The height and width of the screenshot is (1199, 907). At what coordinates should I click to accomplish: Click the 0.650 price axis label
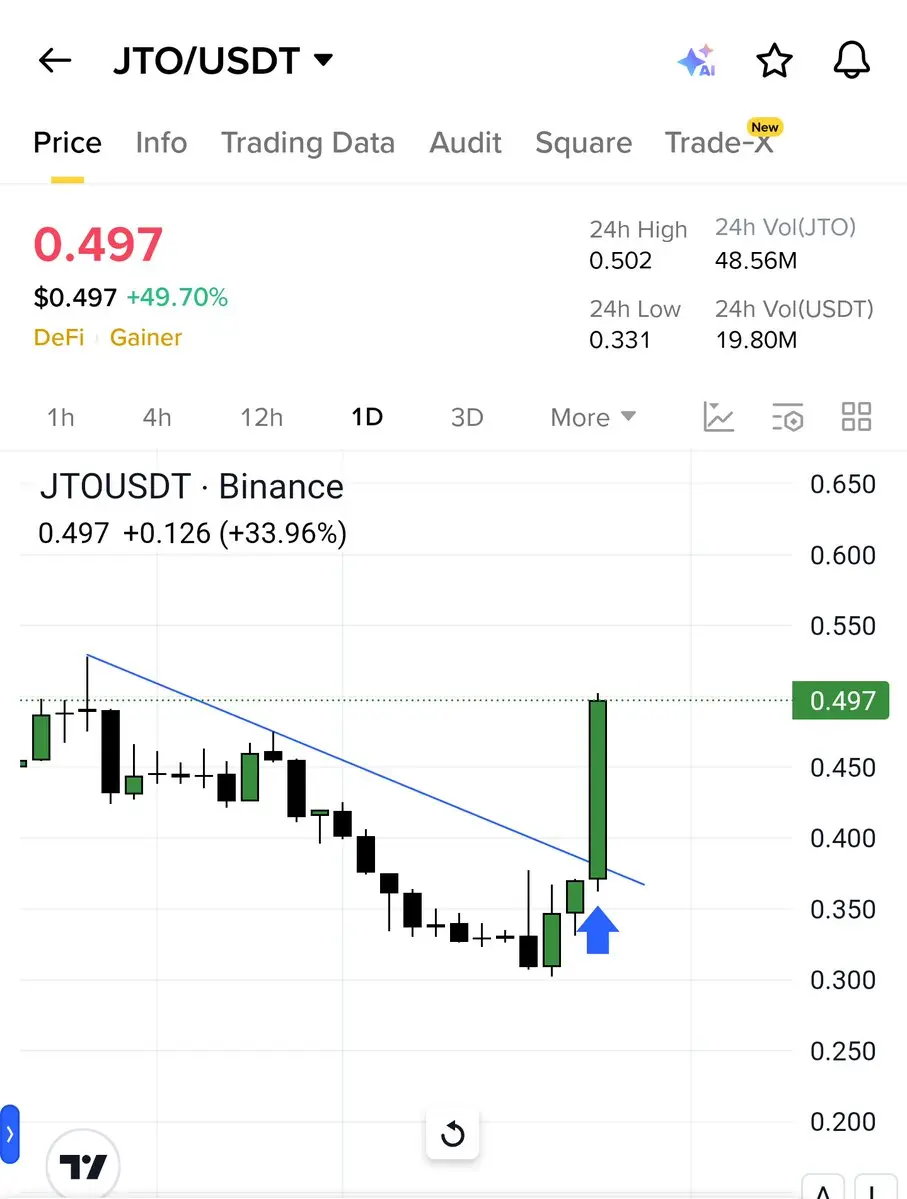click(x=843, y=484)
